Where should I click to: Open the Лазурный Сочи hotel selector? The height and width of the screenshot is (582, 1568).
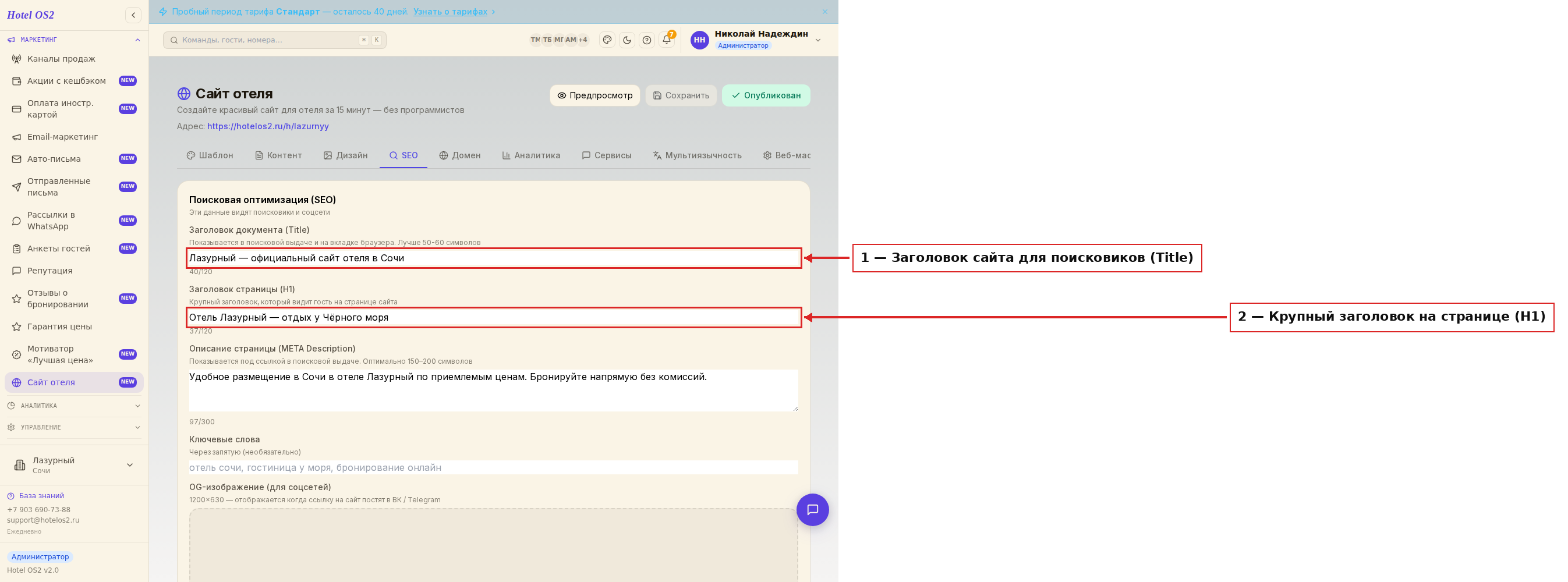coord(75,465)
